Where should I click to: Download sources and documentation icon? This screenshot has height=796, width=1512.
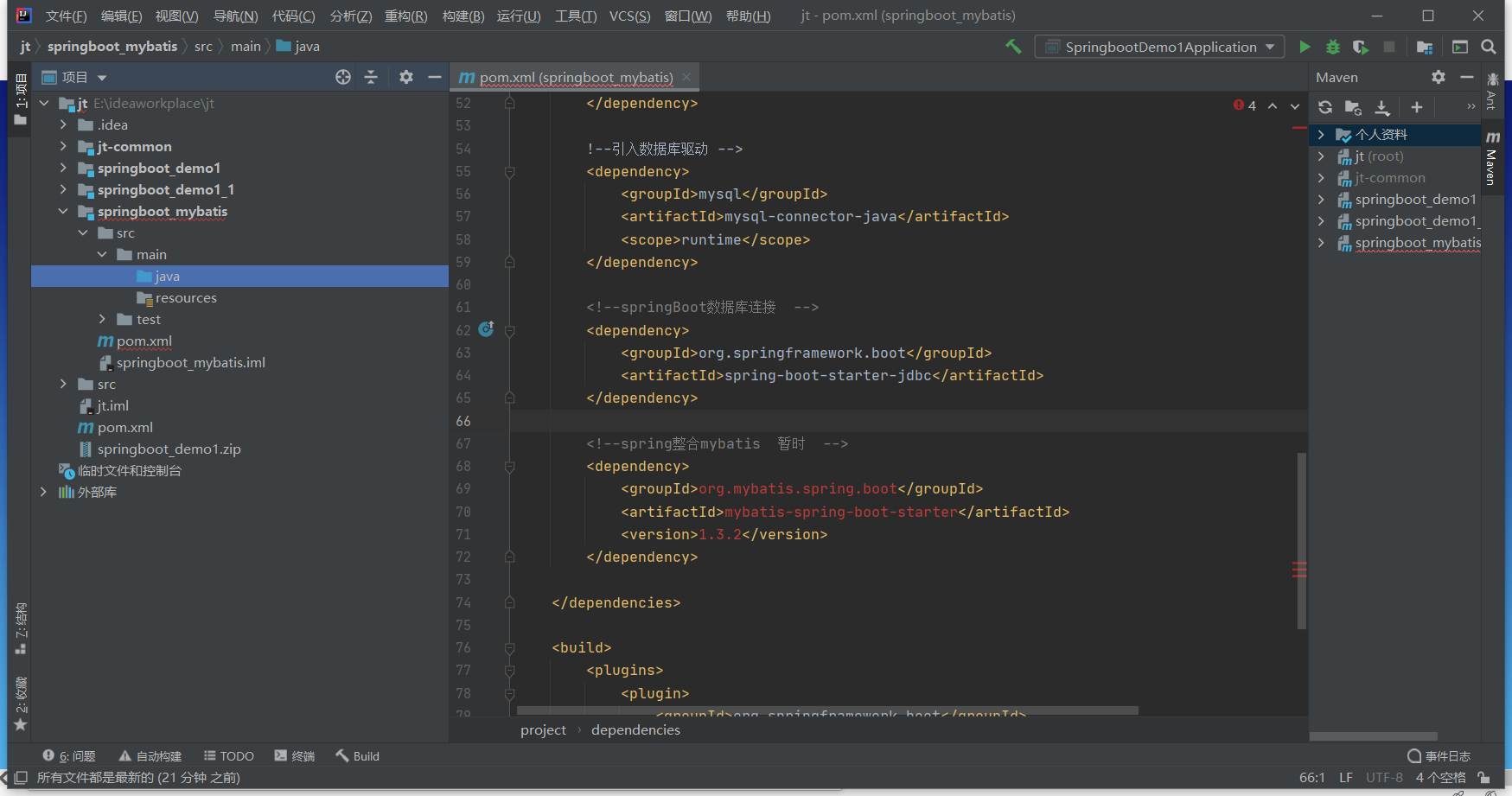coord(1382,107)
